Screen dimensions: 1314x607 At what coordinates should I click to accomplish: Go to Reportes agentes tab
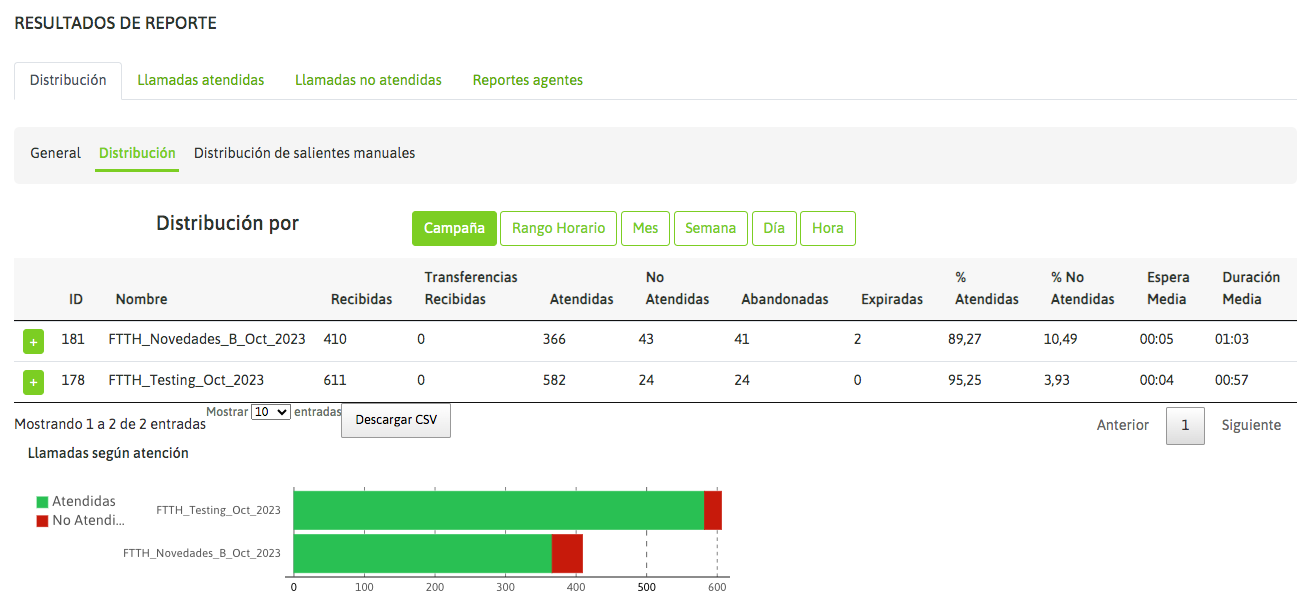click(527, 80)
